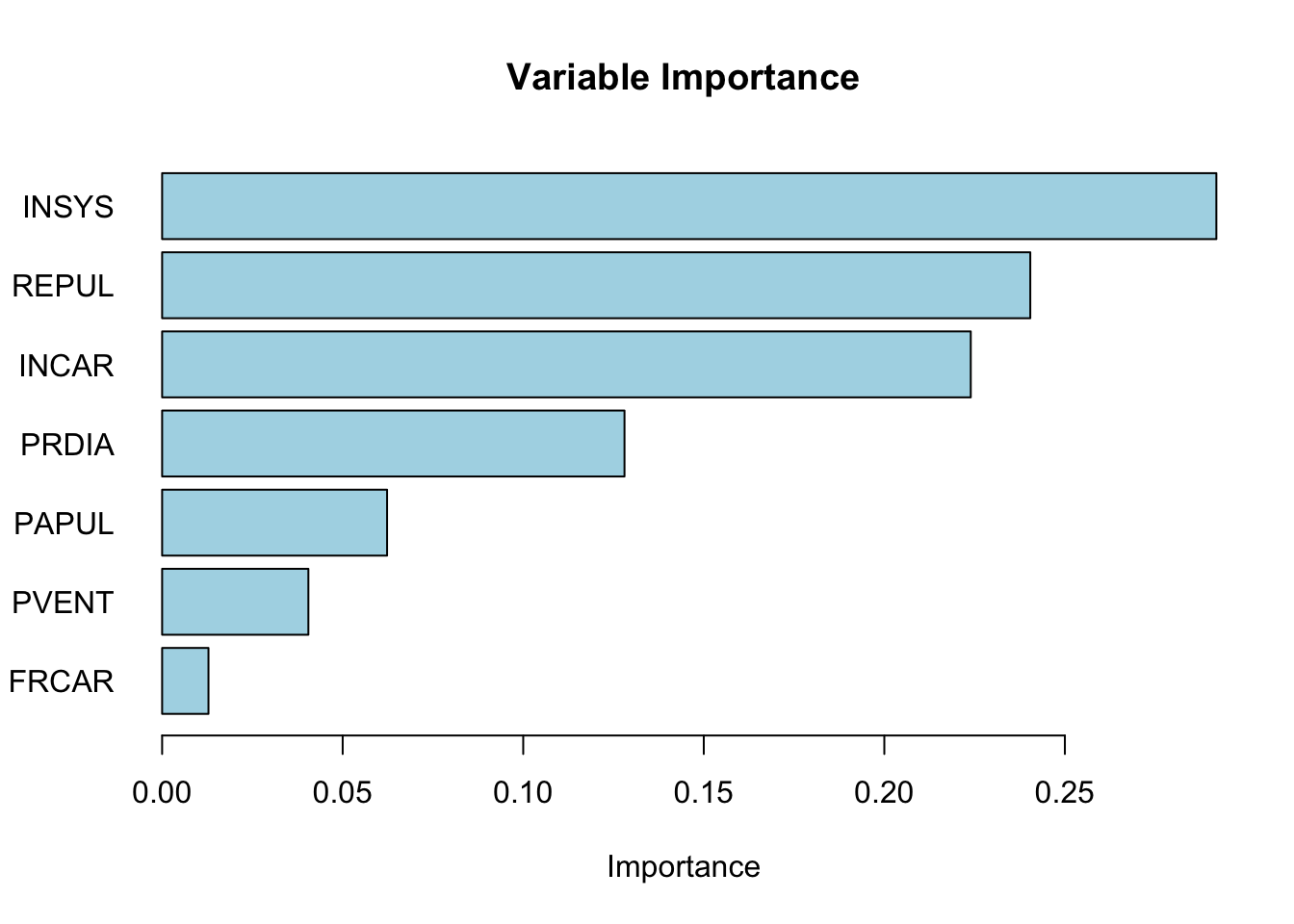Click the PAPUL importance bar
This screenshot has height=924, width=1294.
[x=274, y=523]
